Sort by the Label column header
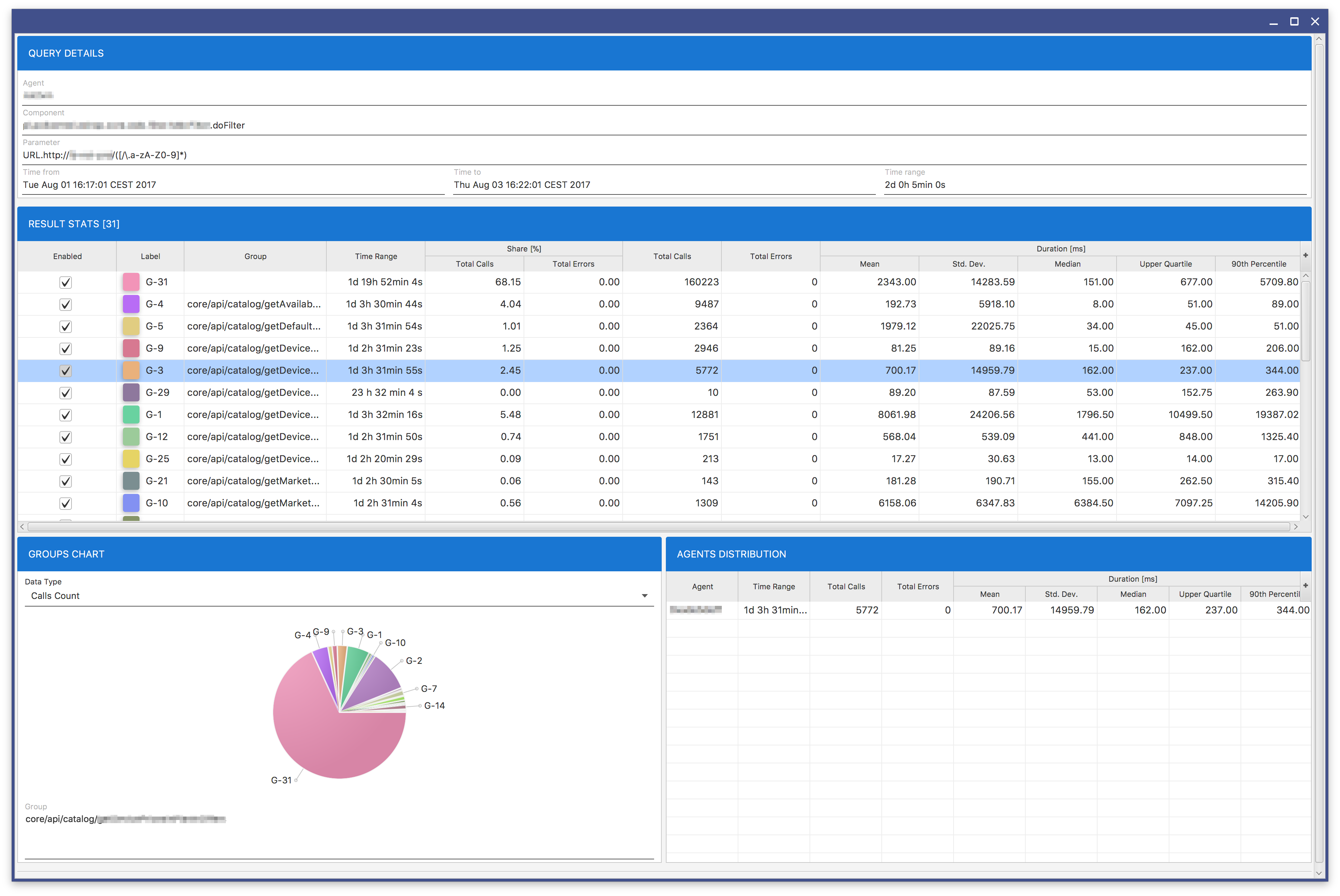 click(x=150, y=256)
